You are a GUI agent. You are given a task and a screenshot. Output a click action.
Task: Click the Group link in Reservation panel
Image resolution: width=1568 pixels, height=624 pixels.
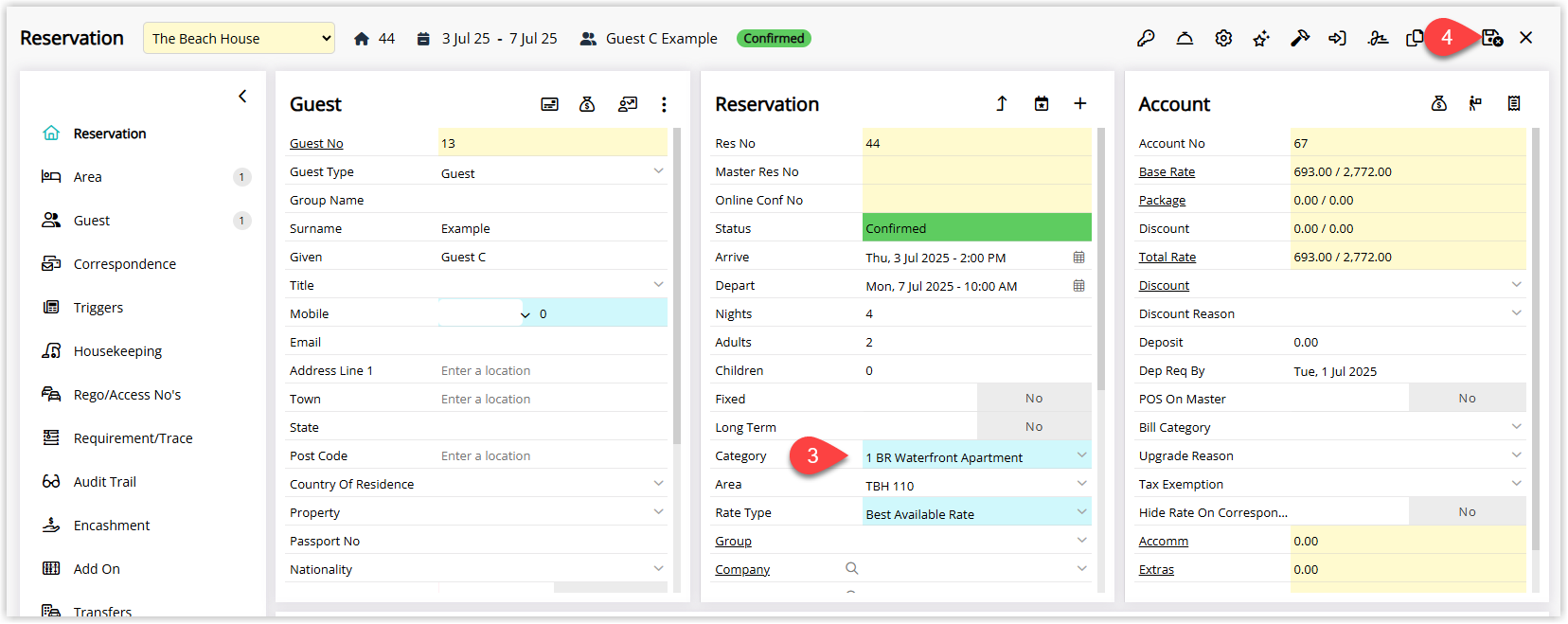(x=733, y=542)
